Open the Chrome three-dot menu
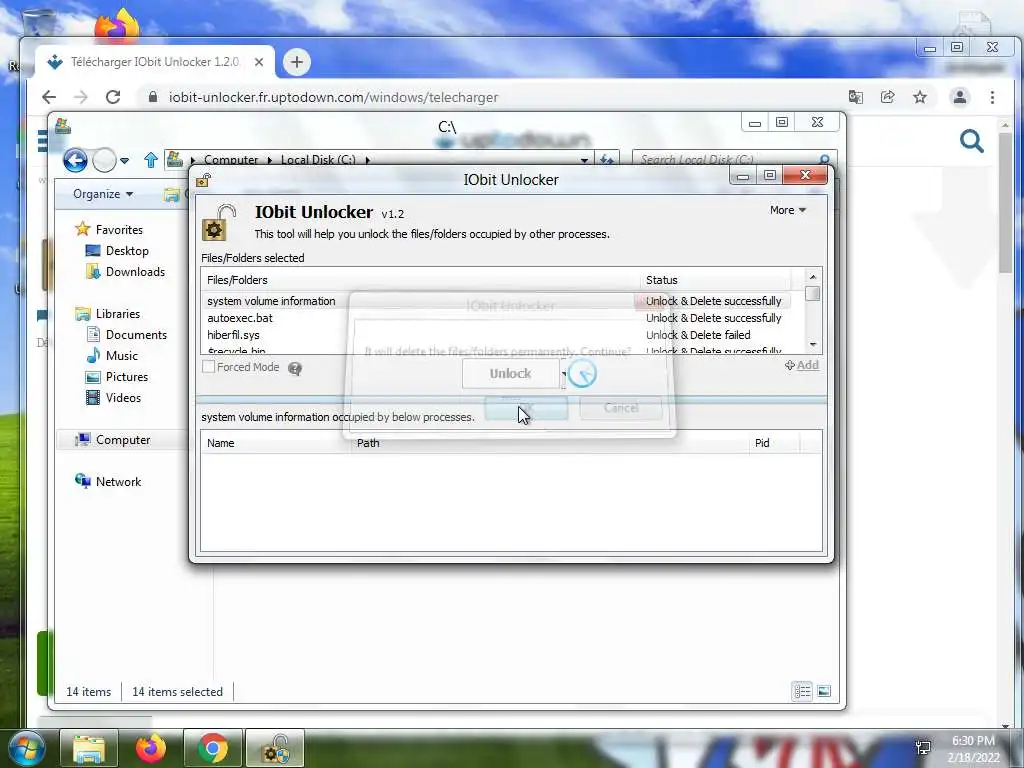 [x=992, y=97]
